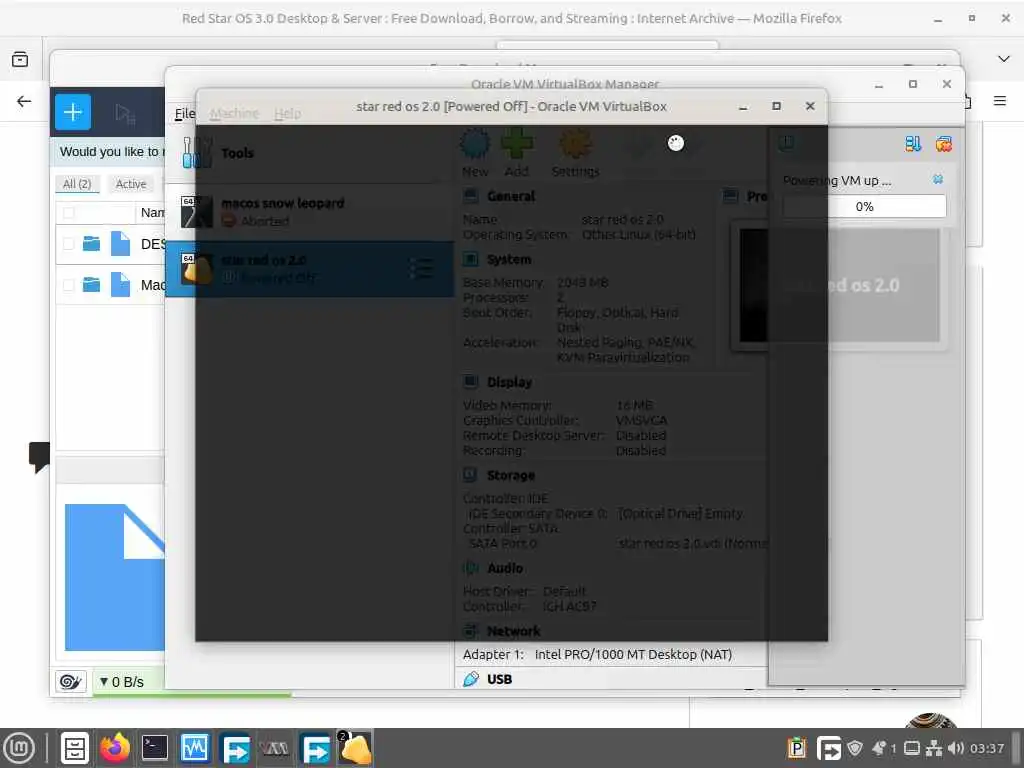Tick the checkbox in the Mac download row
The width and height of the screenshot is (1024, 768).
(68, 285)
